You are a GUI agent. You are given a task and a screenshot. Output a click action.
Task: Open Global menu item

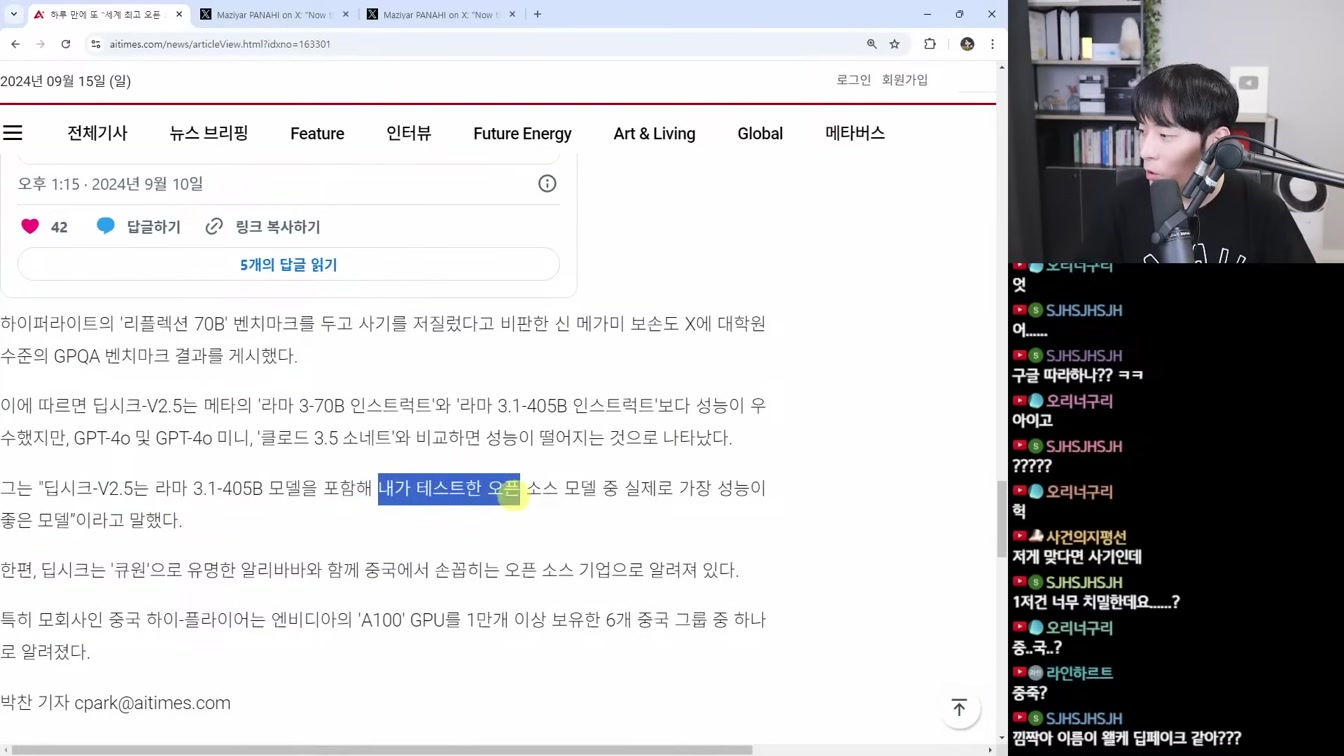pos(760,133)
